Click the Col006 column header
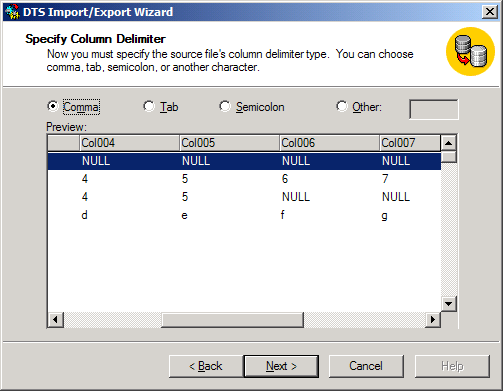Viewport: 503px width, 391px height. pyautogui.click(x=329, y=143)
